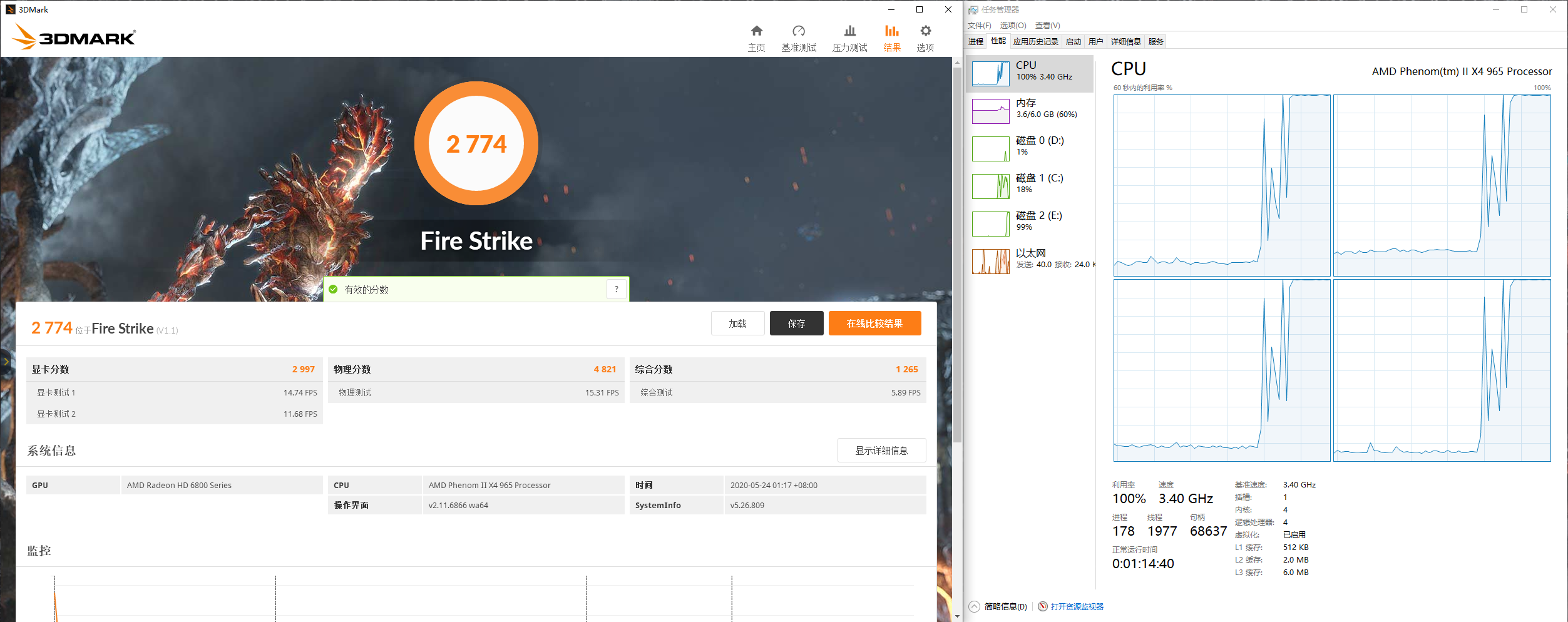Open the File menu in Task Manager
Image resolution: width=1568 pixels, height=622 pixels.
point(979,26)
